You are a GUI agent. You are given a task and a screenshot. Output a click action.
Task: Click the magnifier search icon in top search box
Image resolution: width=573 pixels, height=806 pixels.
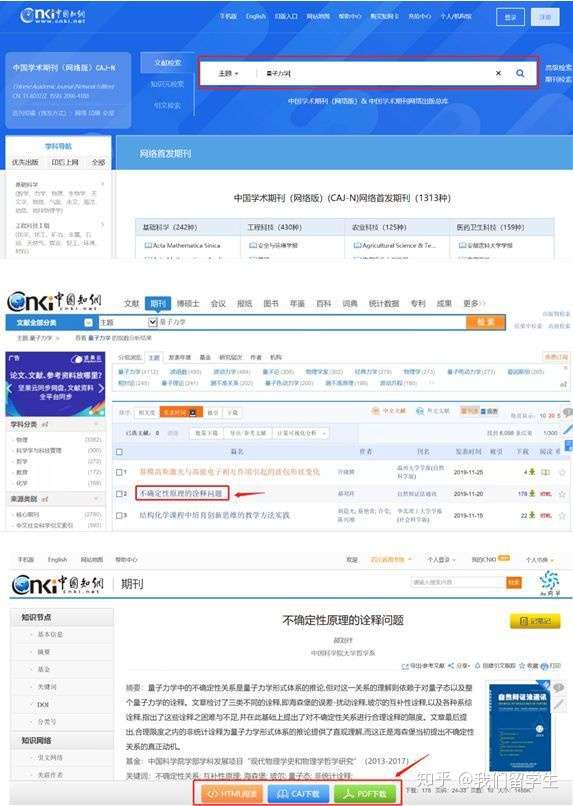(520, 74)
